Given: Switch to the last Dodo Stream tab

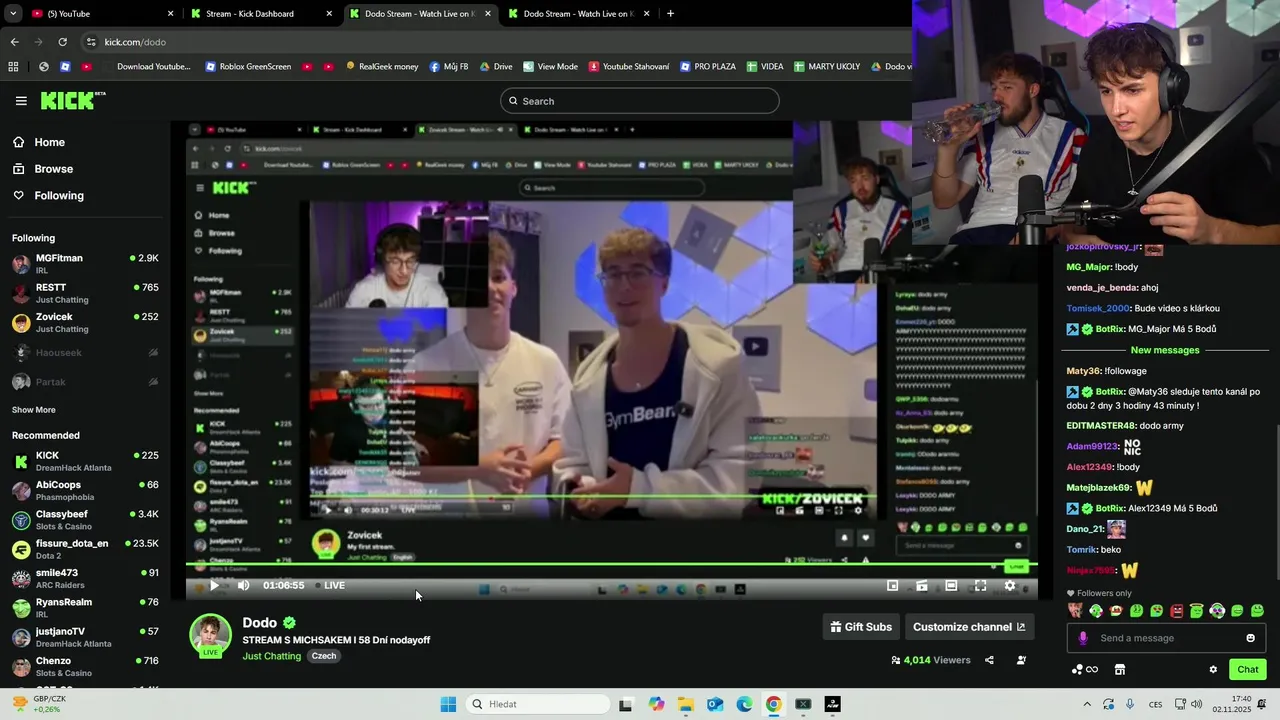Looking at the screenshot, I should pos(578,14).
